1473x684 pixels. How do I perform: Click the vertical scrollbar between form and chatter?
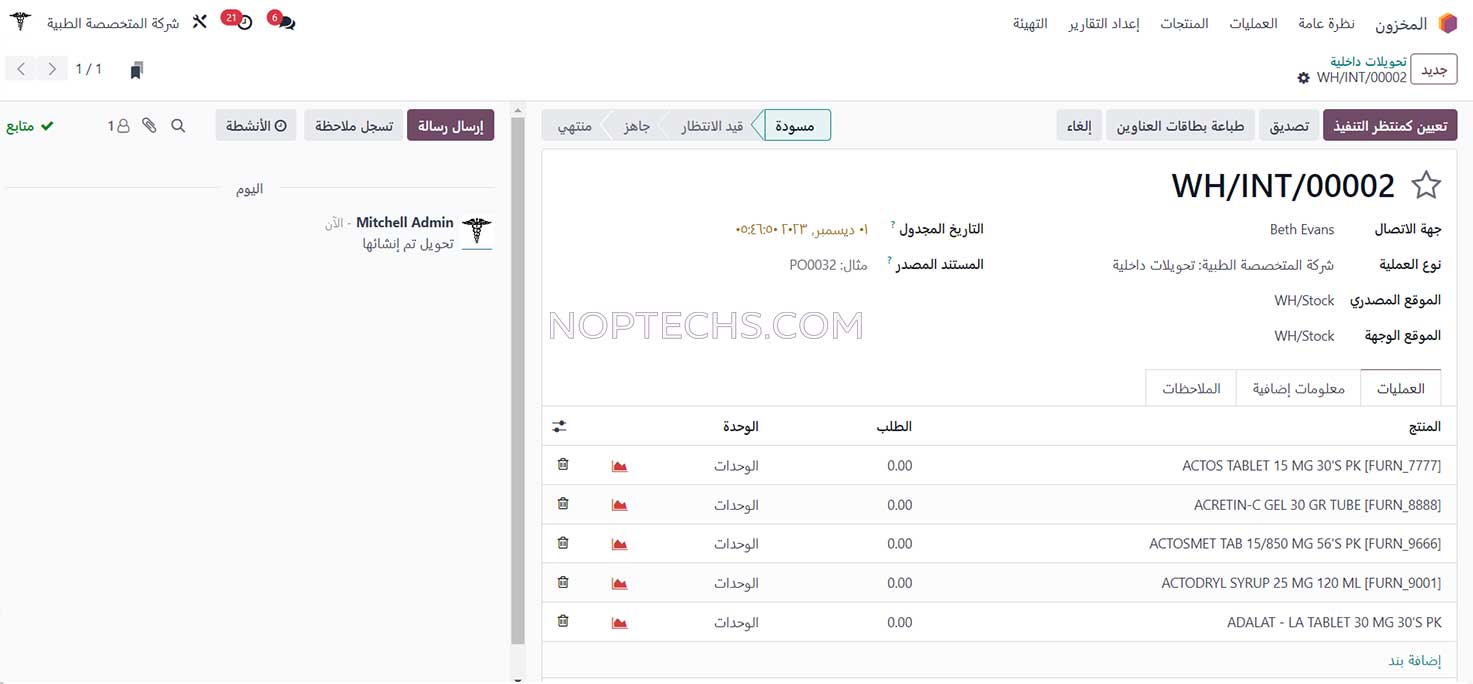pyautogui.click(x=517, y=380)
